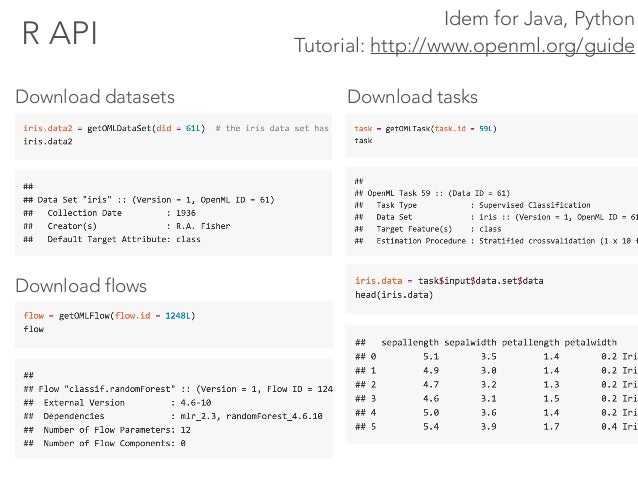The width and height of the screenshot is (638, 479).
Task: Click the 'Download datasets' heading
Action: click(x=95, y=97)
